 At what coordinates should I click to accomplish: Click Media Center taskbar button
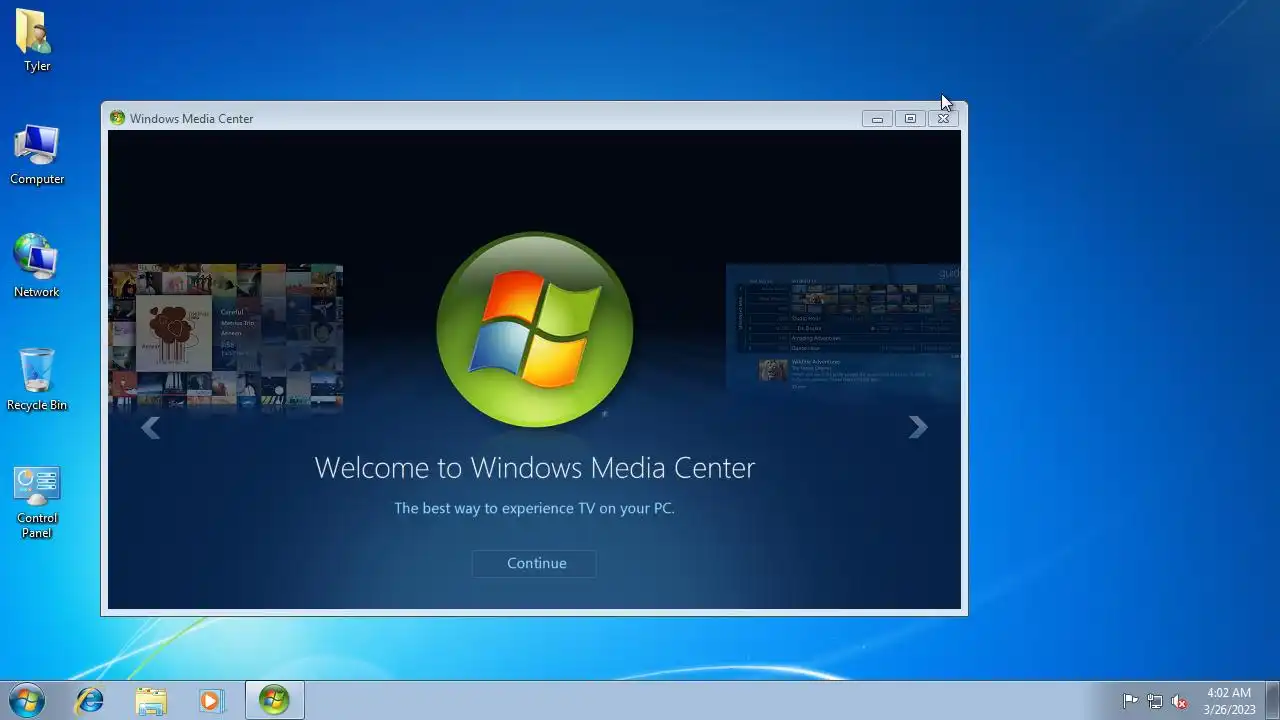click(x=274, y=701)
